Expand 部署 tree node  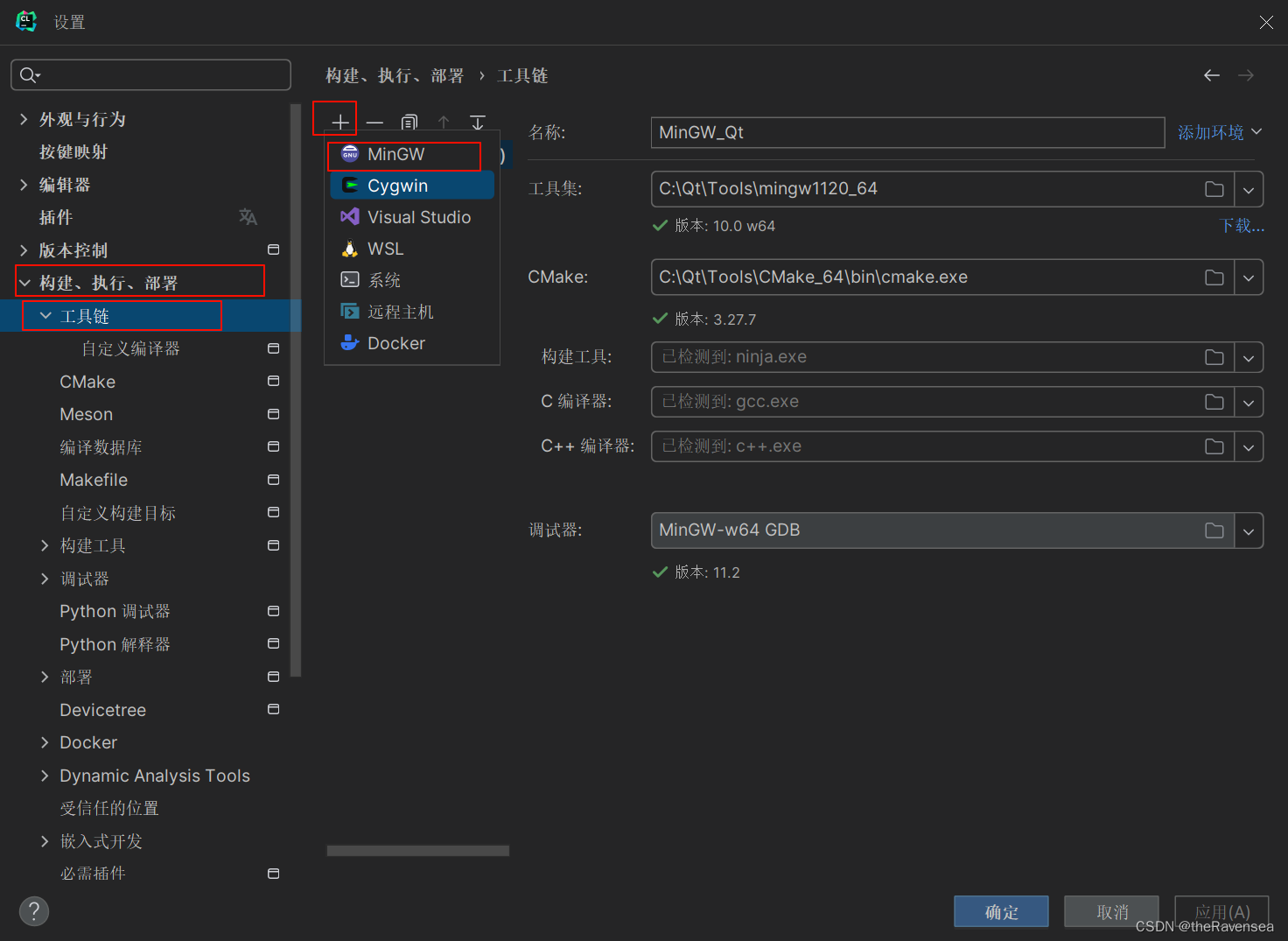(45, 677)
